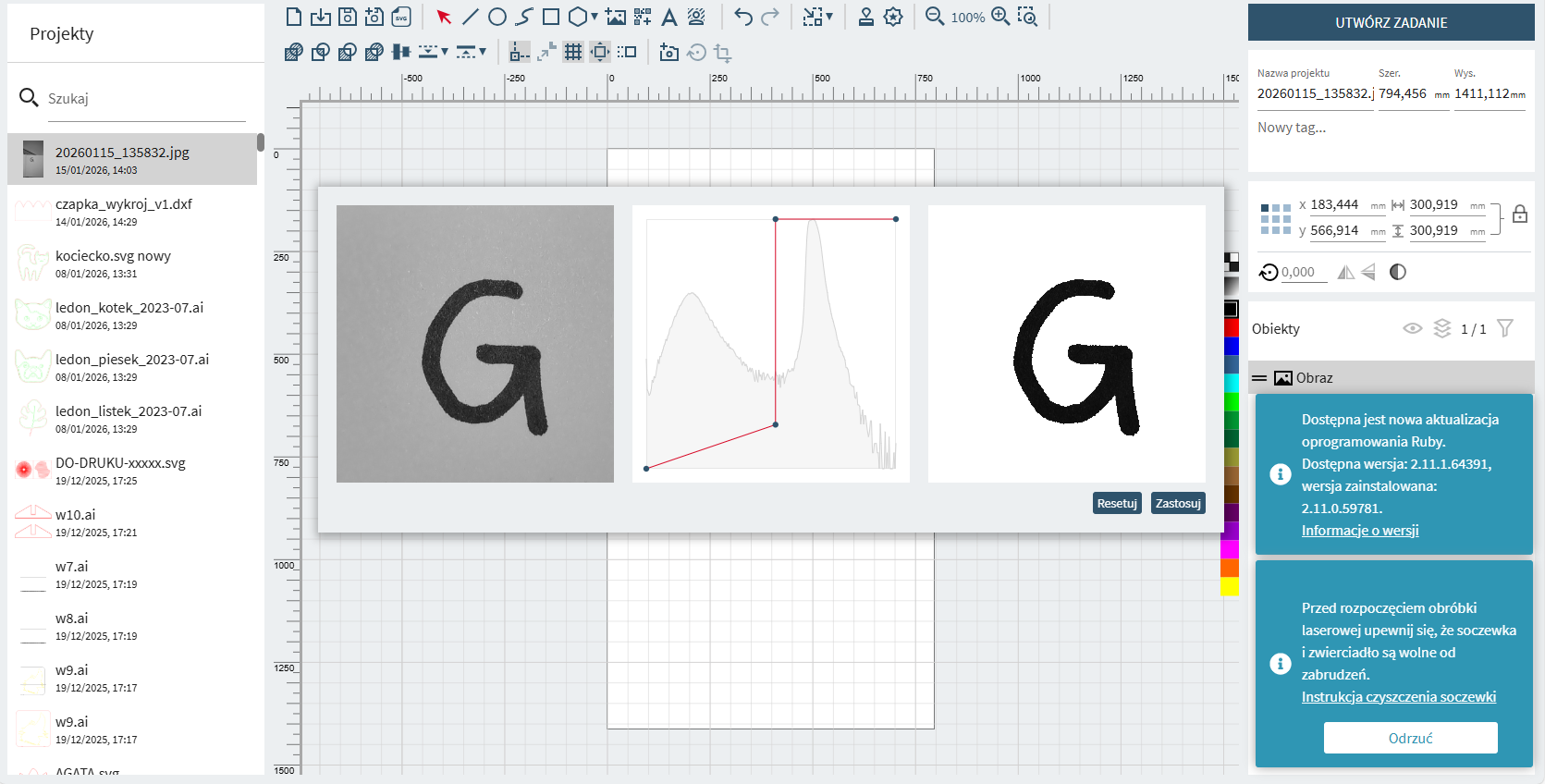Zoom in with the magnifier plus icon
The height and width of the screenshot is (784, 1545).
pyautogui.click(x=1000, y=17)
